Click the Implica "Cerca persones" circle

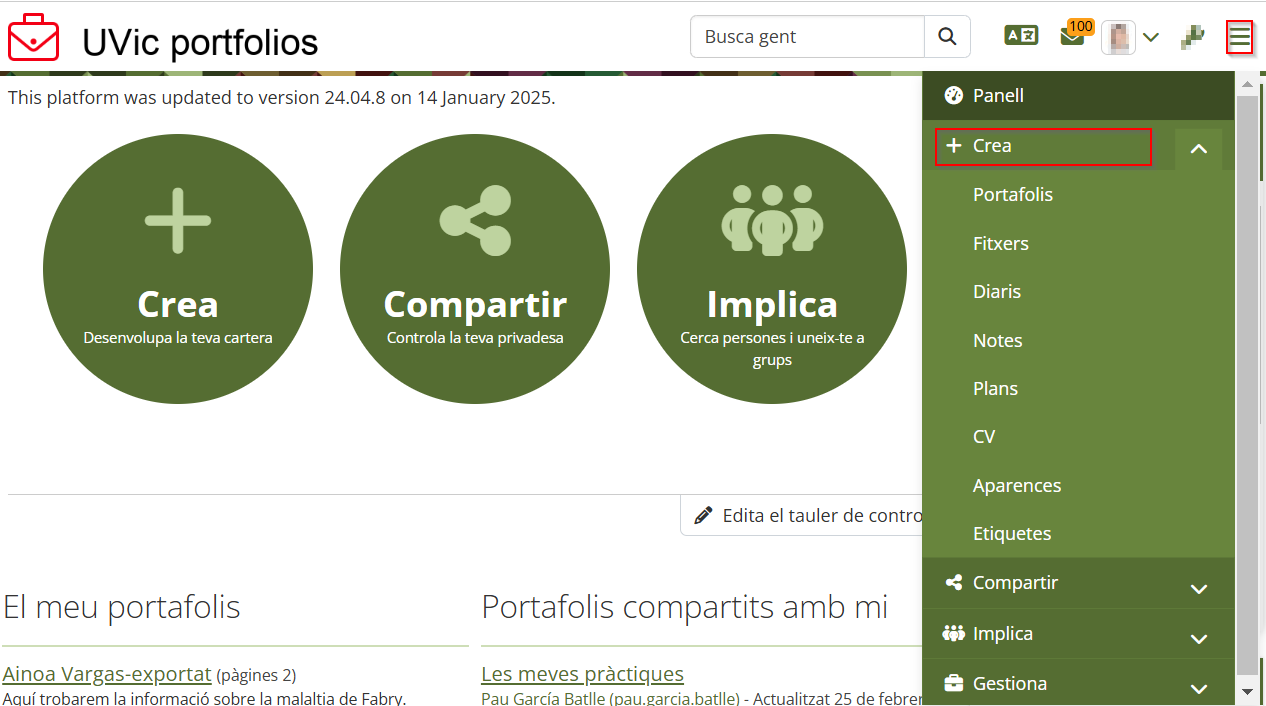pyautogui.click(x=772, y=269)
